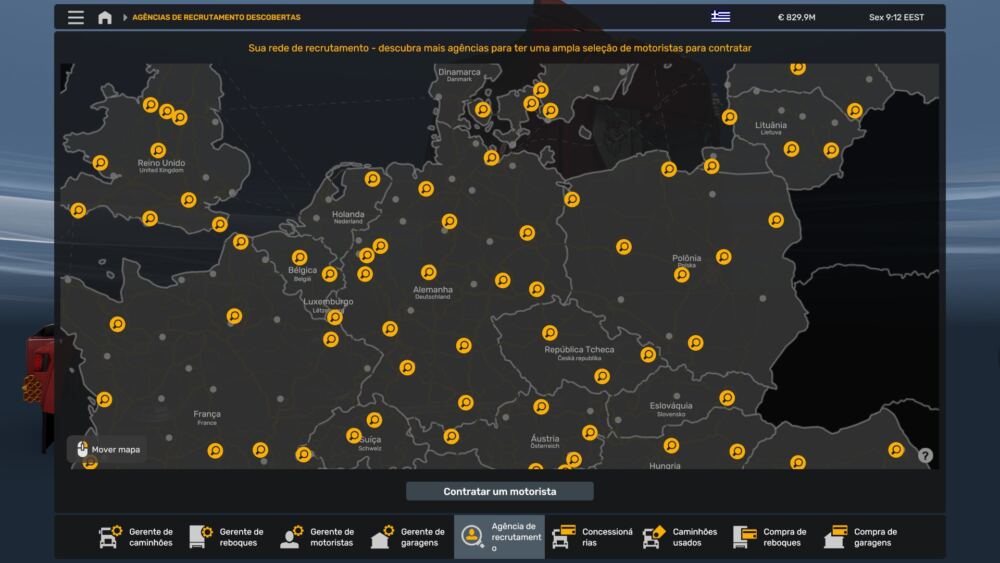Go to the home screen icon
This screenshot has height=563, width=1000.
(105, 17)
